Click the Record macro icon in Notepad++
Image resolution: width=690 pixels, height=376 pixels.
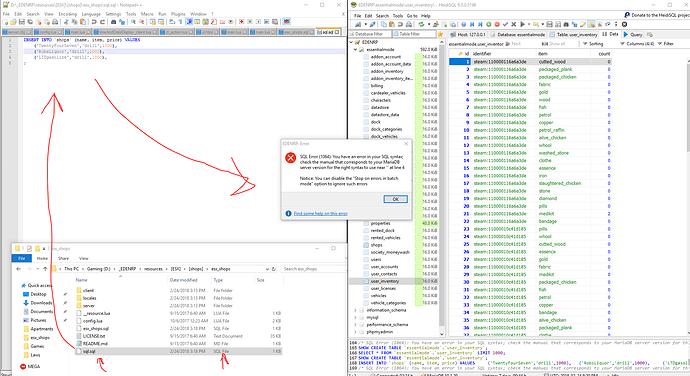pyautogui.click(x=242, y=22)
